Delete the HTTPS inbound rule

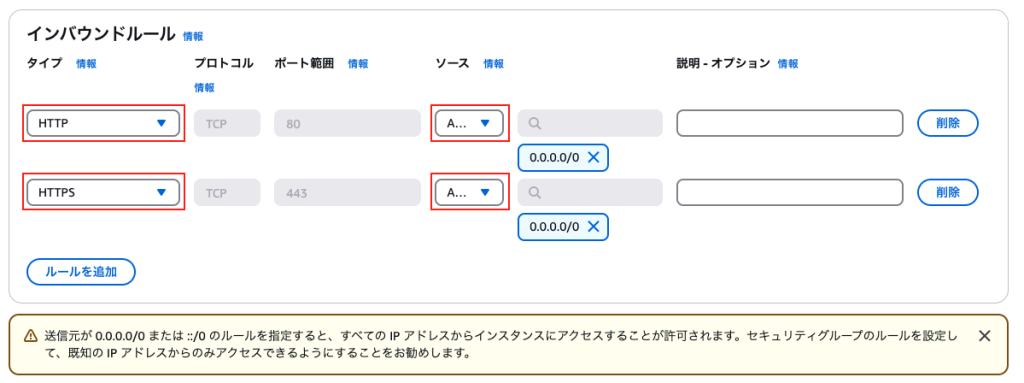coord(948,193)
